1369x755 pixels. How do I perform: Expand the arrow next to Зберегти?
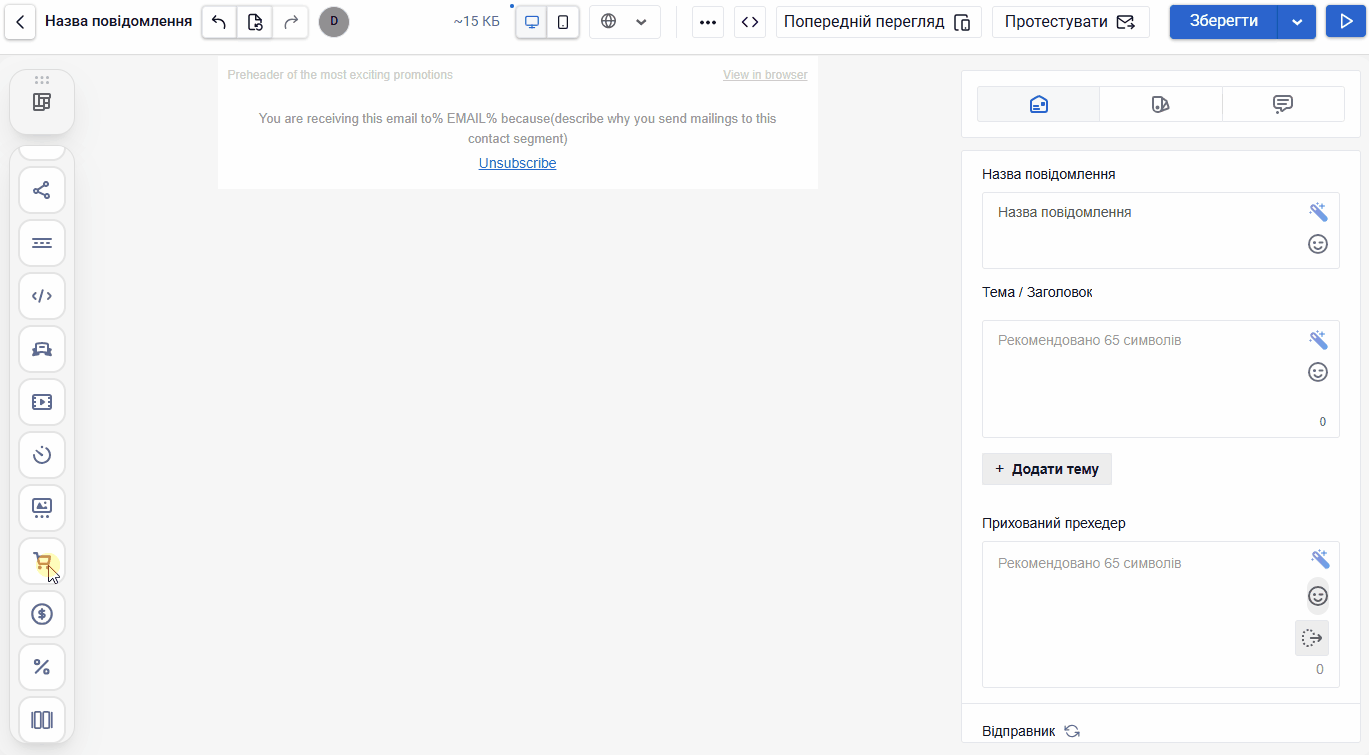click(1297, 22)
